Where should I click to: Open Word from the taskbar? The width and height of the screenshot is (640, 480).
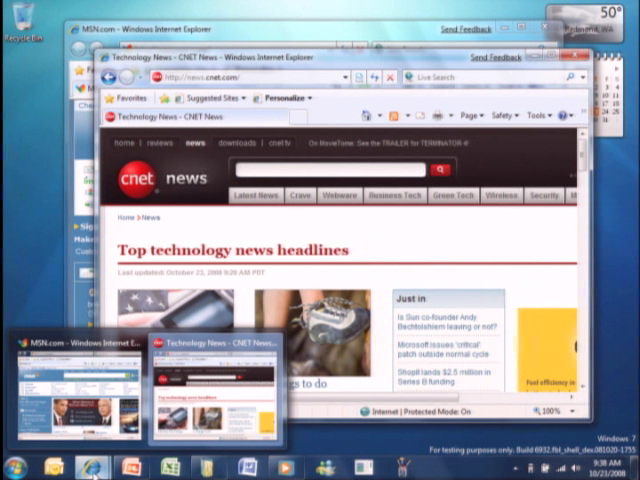click(247, 467)
